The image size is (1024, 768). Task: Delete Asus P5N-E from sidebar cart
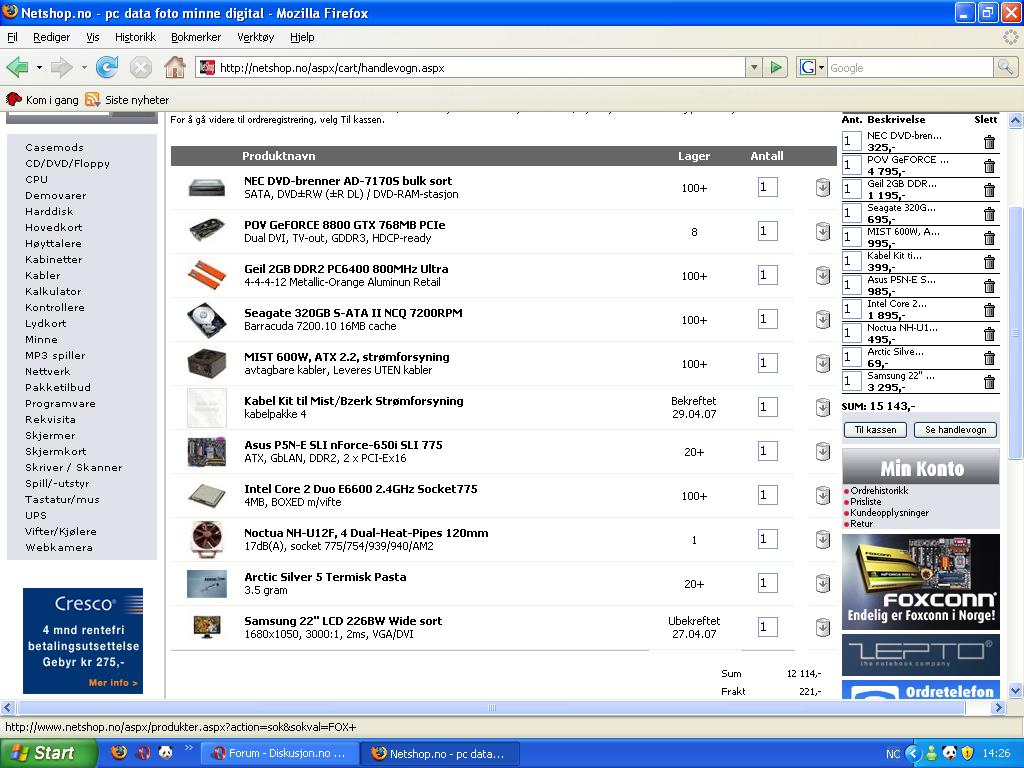989,286
